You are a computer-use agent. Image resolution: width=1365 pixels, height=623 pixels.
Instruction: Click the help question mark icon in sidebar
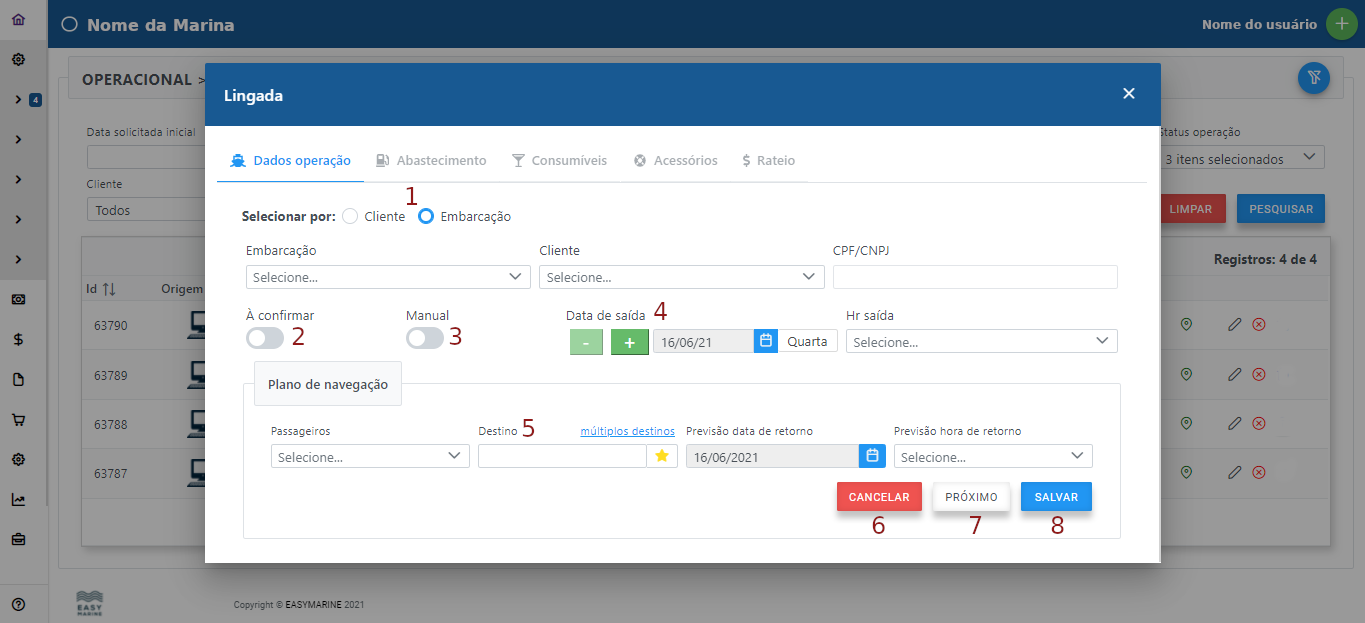[x=18, y=604]
